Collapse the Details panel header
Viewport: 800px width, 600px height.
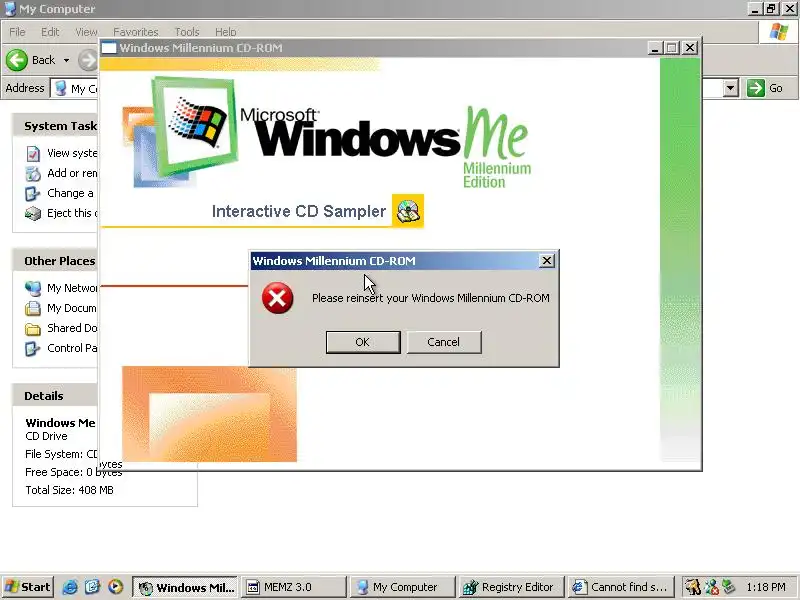point(56,395)
